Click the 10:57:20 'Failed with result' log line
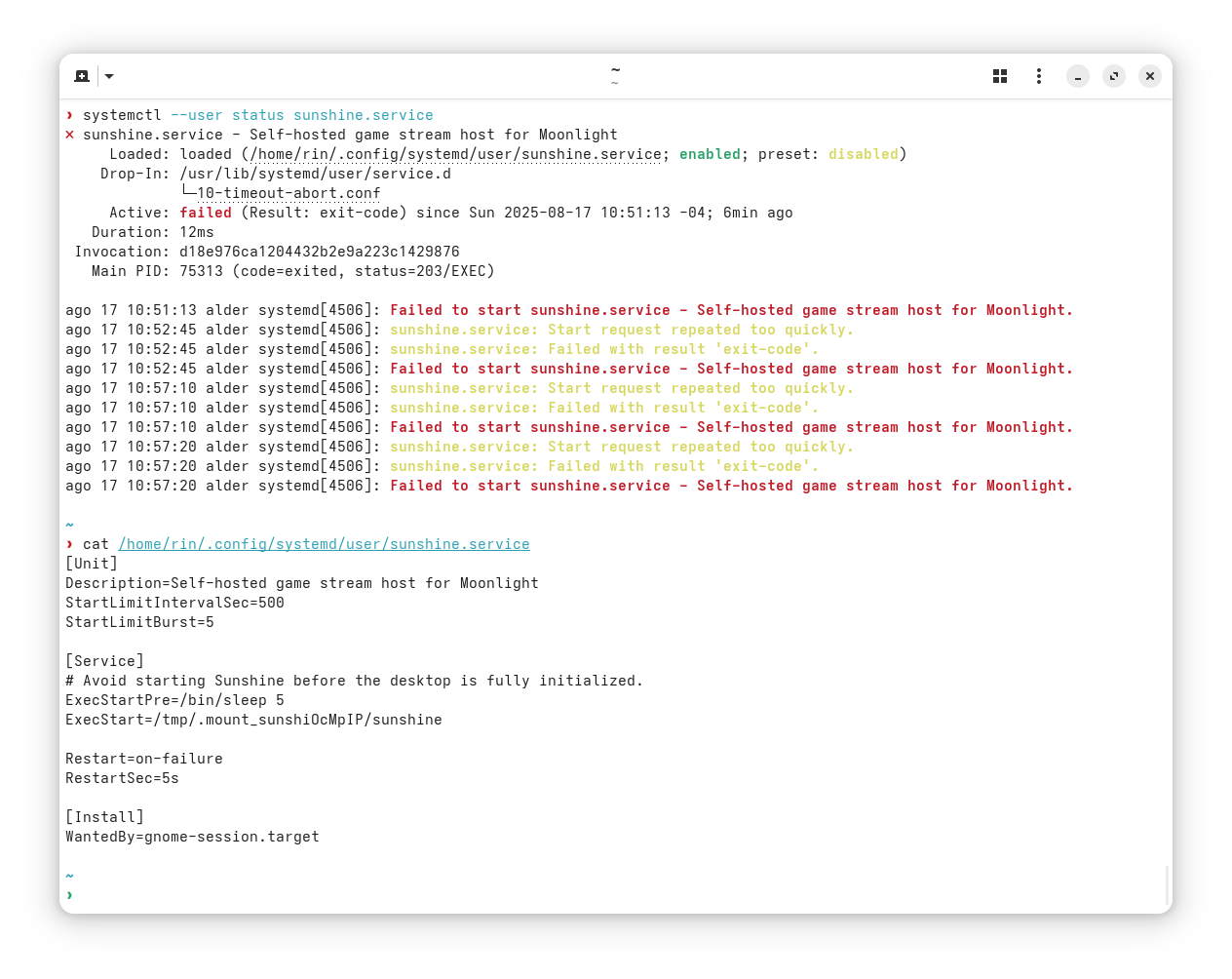The height and width of the screenshot is (979, 1232). pos(443,466)
